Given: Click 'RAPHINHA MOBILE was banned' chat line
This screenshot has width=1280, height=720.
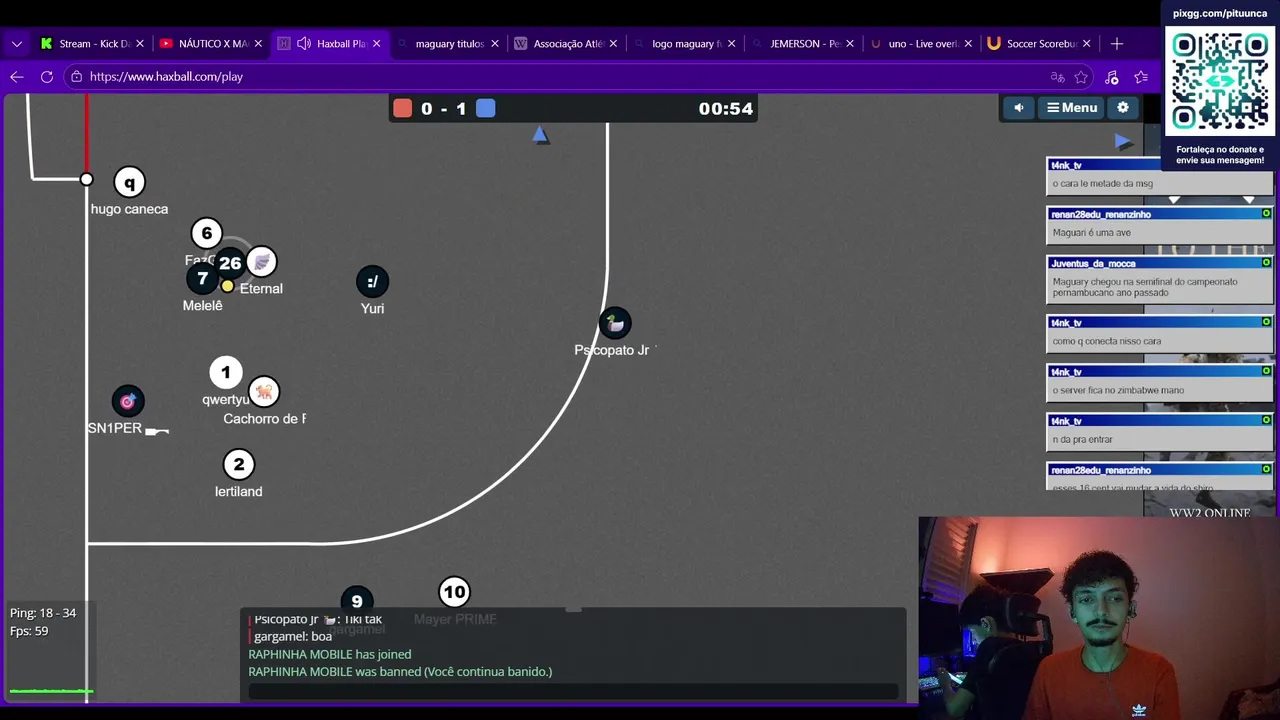Looking at the screenshot, I should (400, 672).
